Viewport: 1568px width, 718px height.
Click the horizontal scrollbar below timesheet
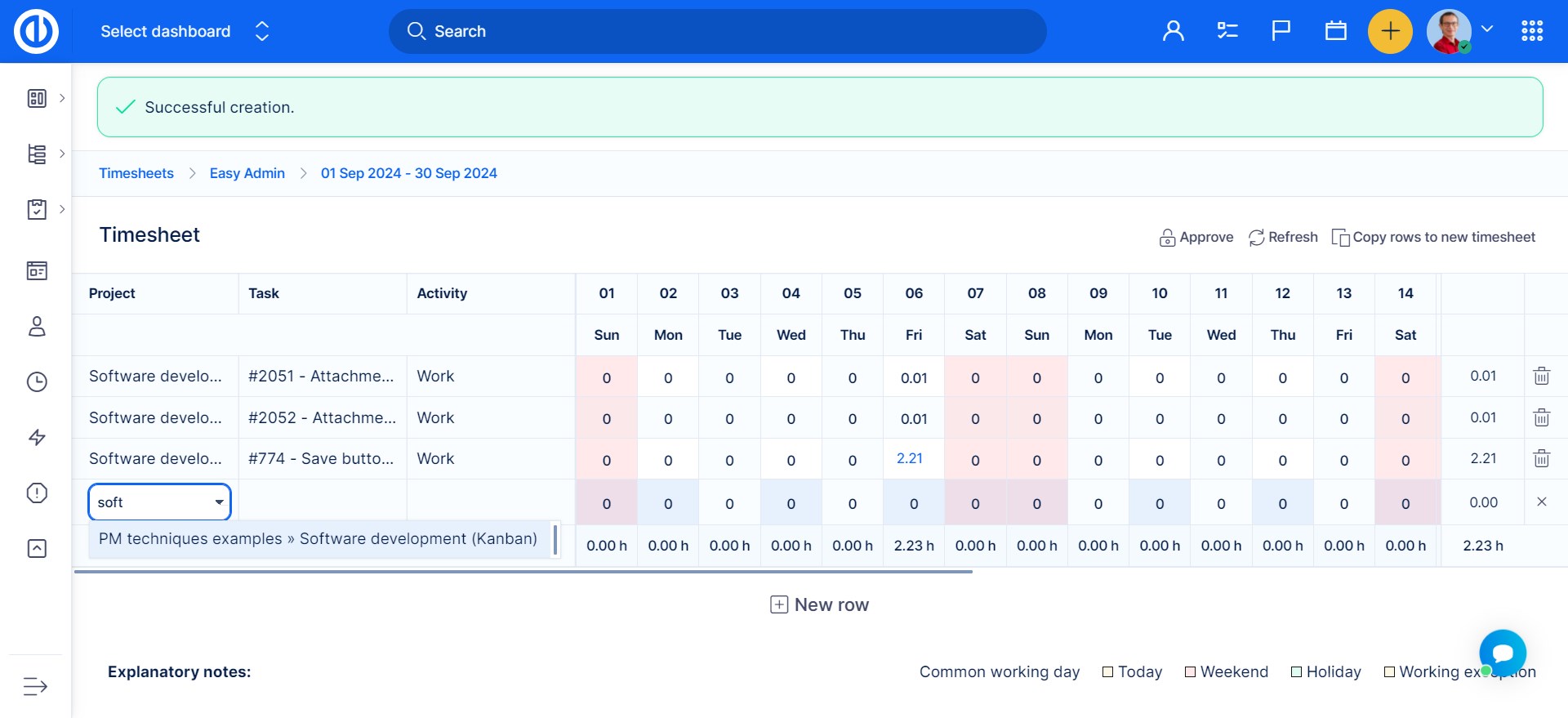pyautogui.click(x=523, y=572)
